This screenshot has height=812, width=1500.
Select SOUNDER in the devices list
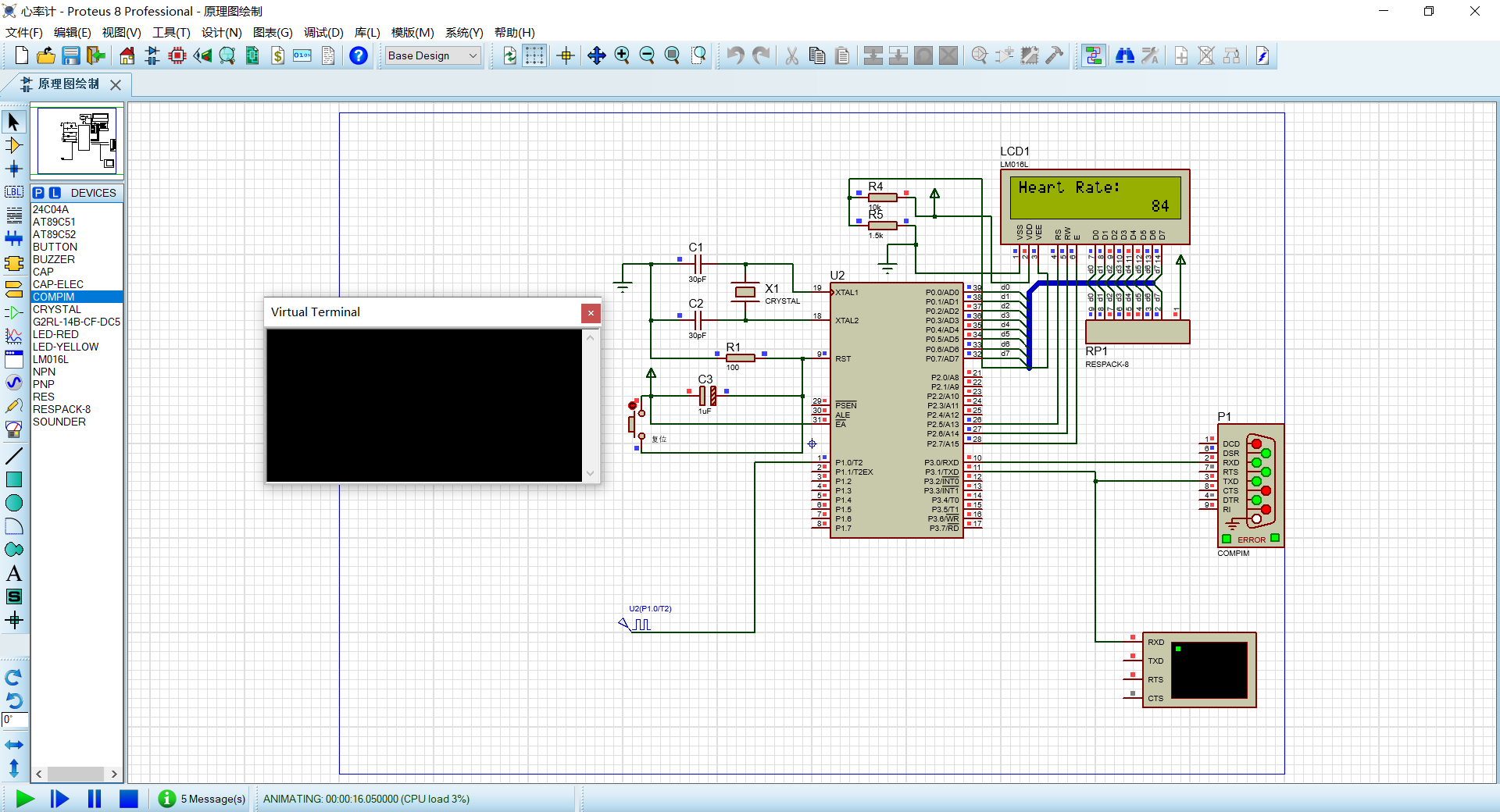point(77,422)
